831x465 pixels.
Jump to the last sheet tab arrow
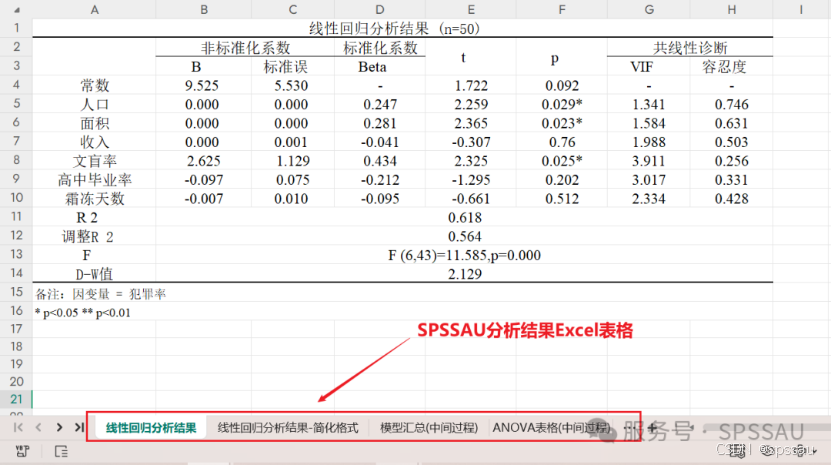tap(79, 427)
